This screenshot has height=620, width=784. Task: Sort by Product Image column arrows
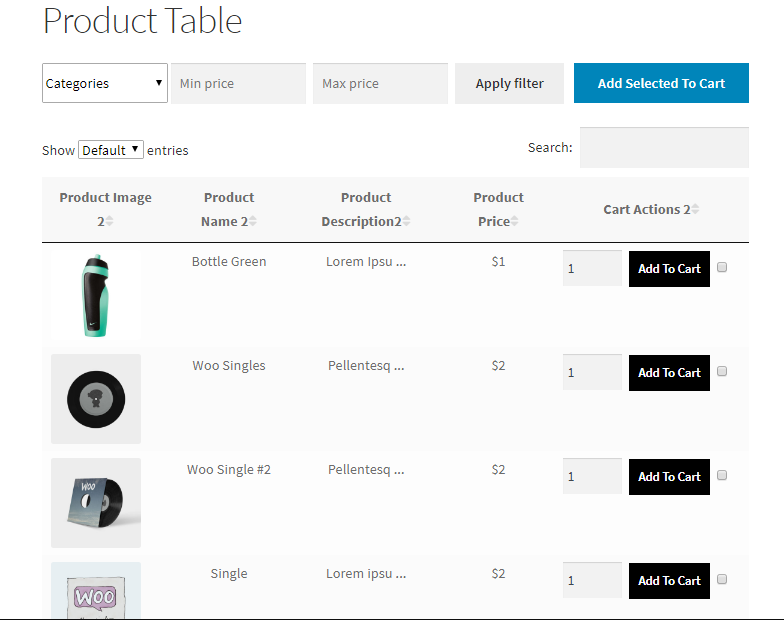click(110, 221)
